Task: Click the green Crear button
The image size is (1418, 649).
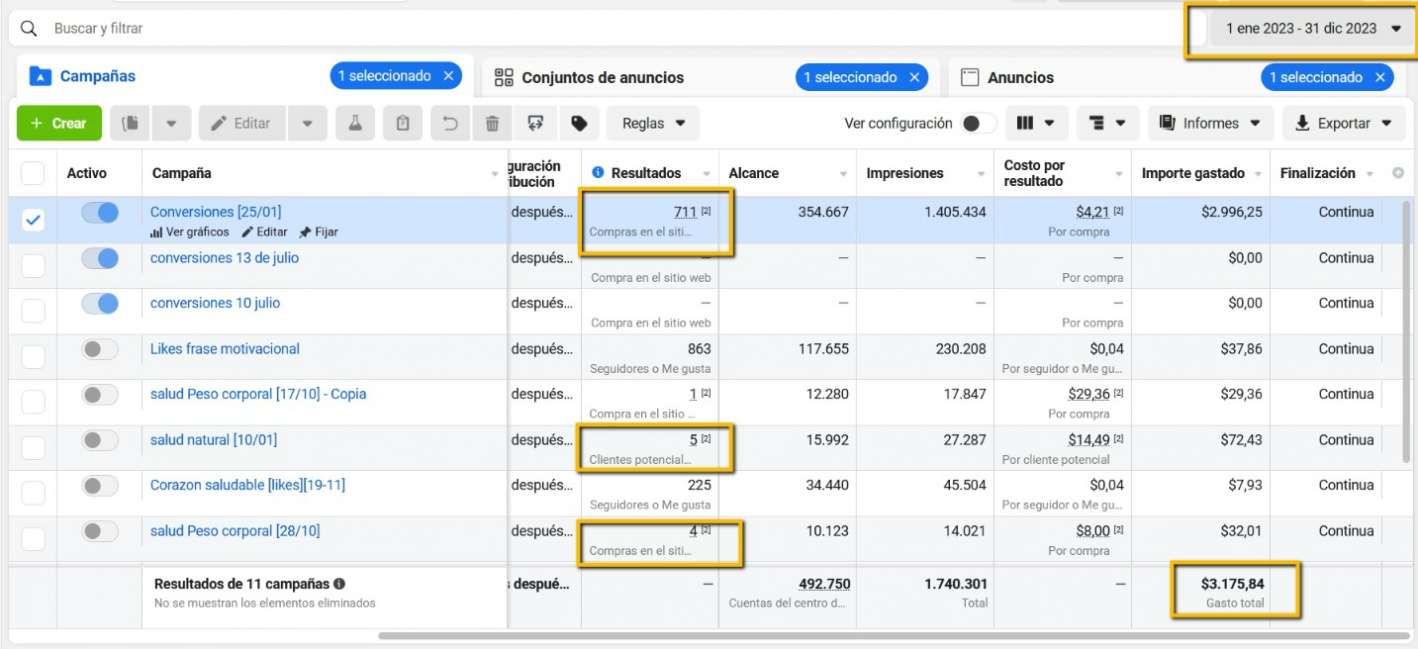Action: (x=59, y=123)
